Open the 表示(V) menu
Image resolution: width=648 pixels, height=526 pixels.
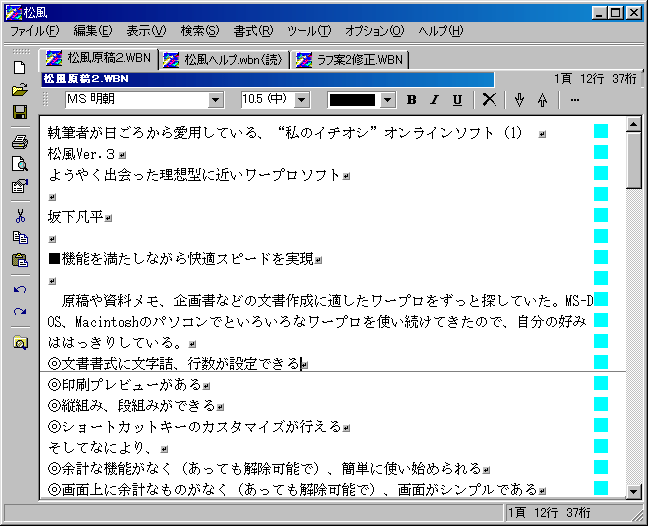[x=146, y=31]
